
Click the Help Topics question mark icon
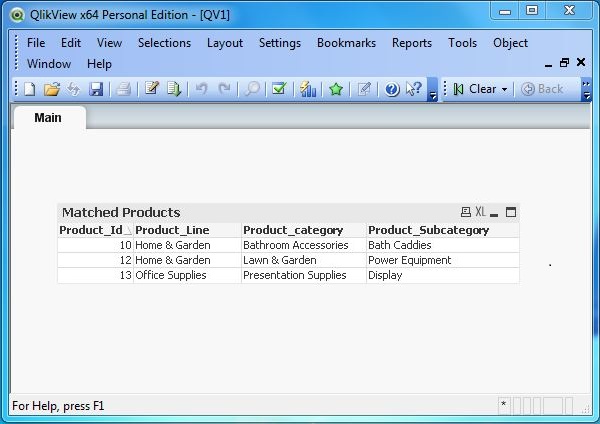click(391, 89)
